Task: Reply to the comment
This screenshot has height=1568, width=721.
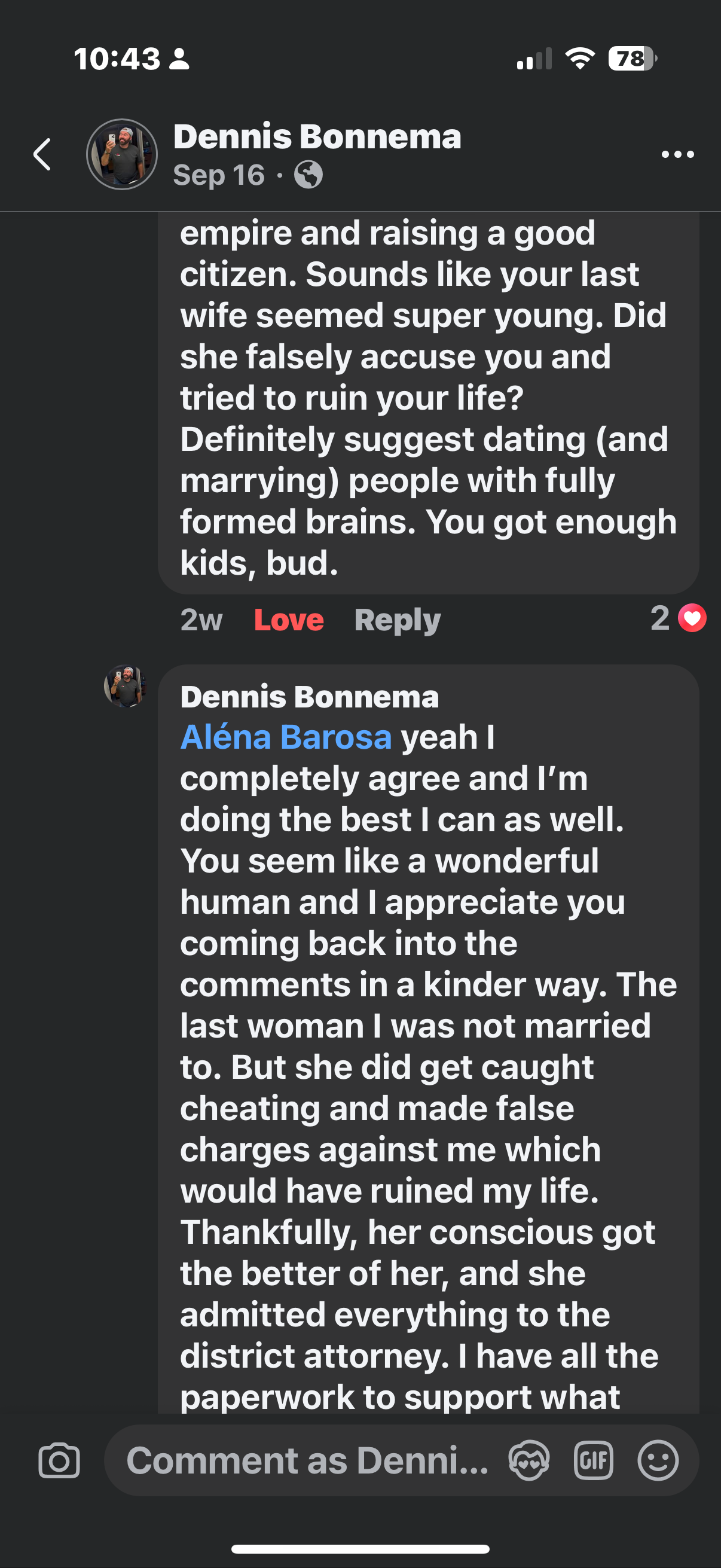Action: click(398, 620)
